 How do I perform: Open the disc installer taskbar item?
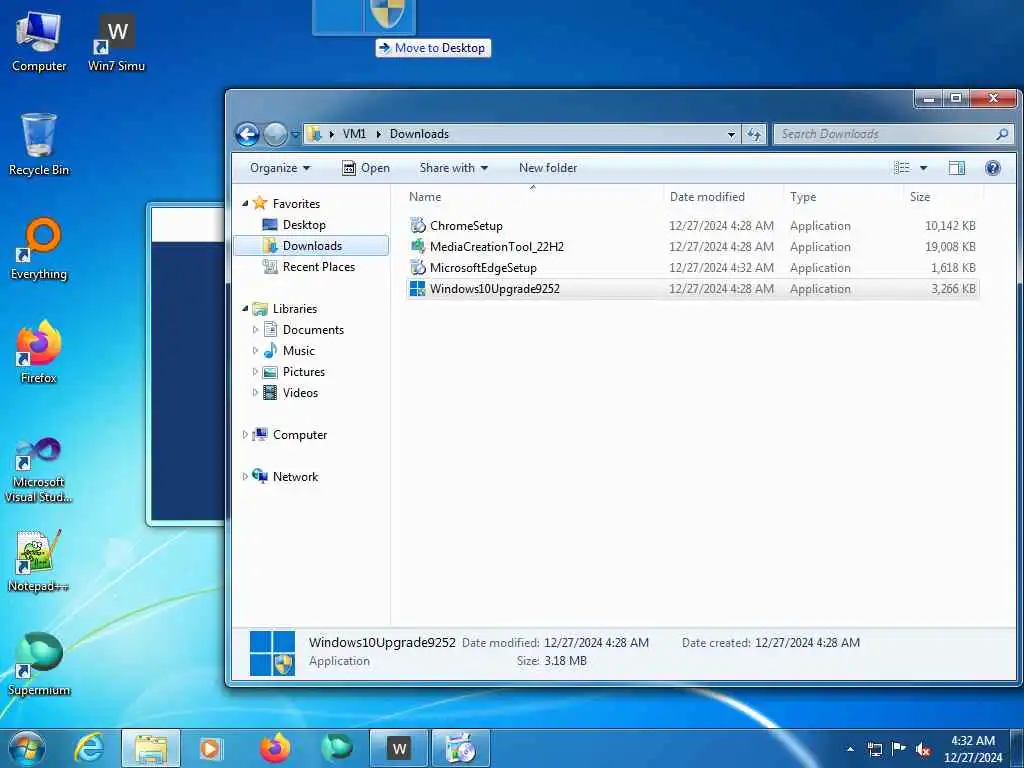click(x=460, y=748)
